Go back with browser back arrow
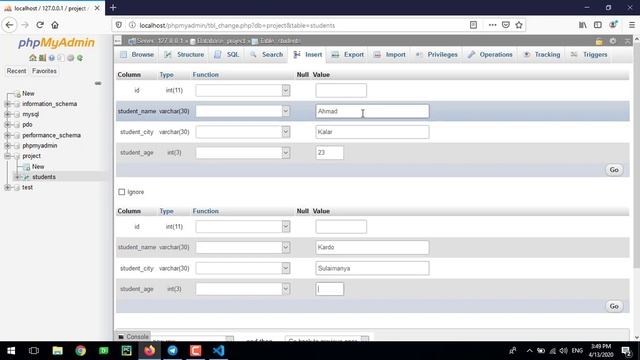The height and width of the screenshot is (360, 640). [x=9, y=25]
